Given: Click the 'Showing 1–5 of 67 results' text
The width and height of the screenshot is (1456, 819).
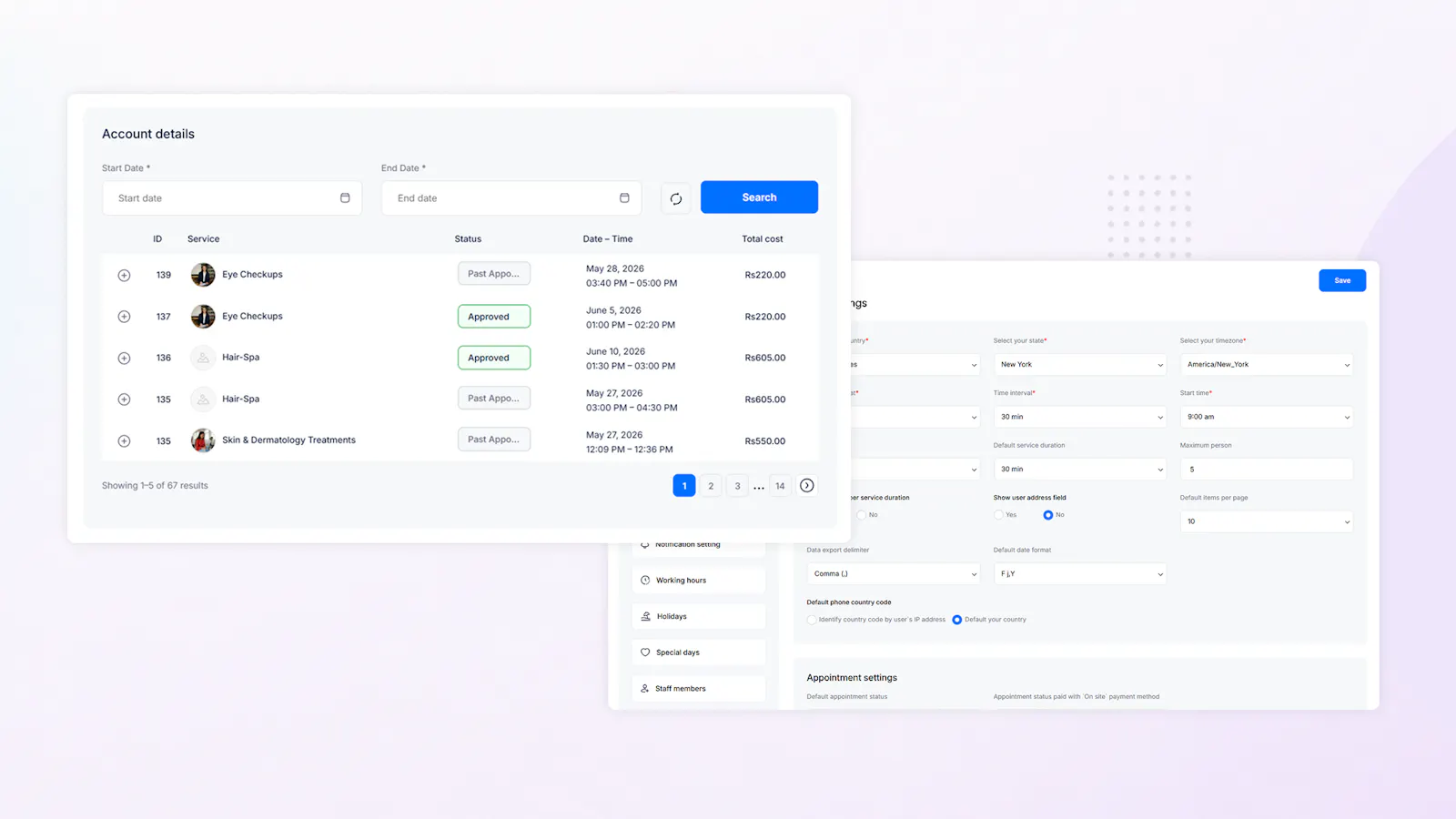Looking at the screenshot, I should (x=155, y=486).
